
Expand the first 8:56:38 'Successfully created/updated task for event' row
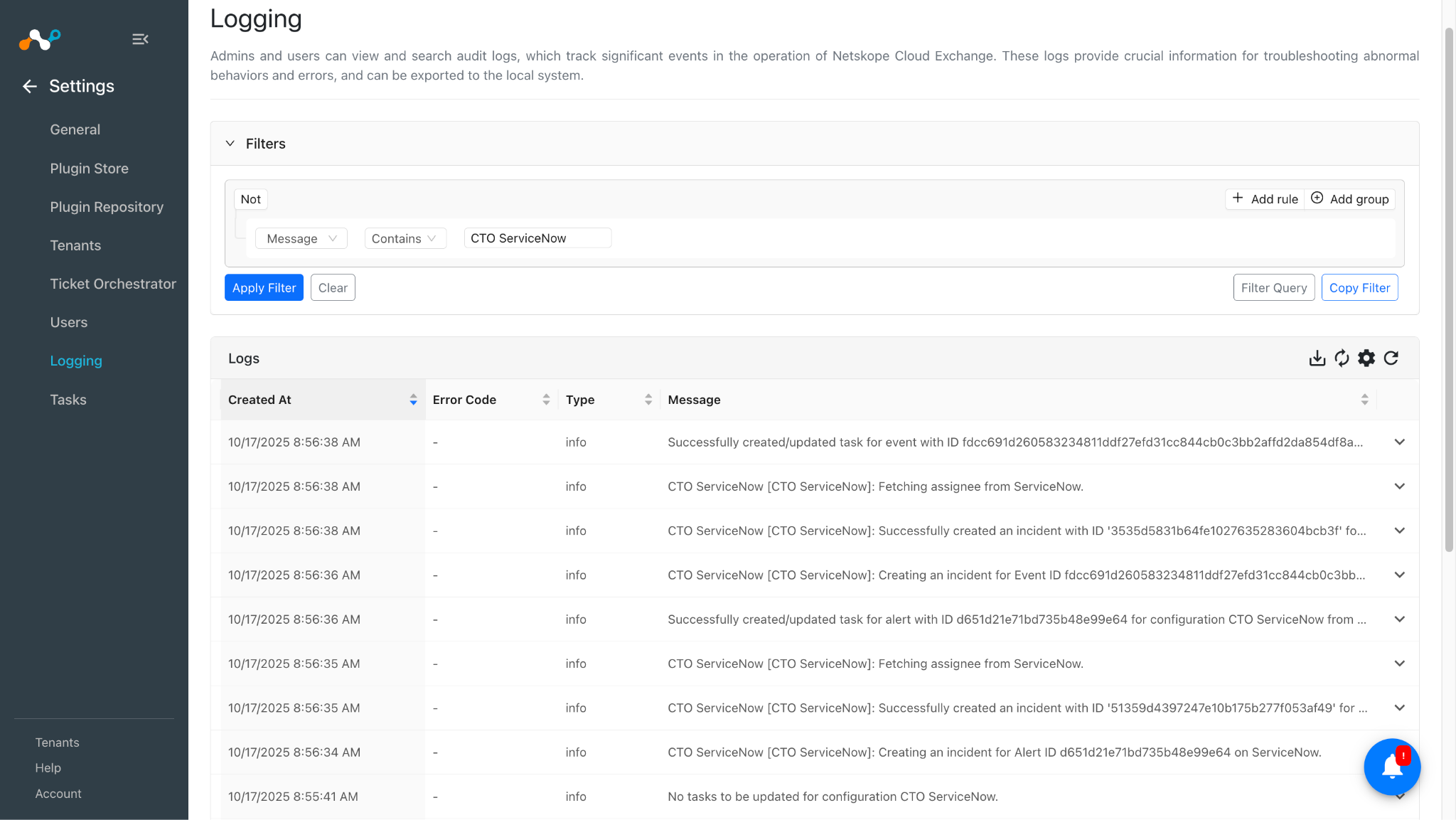click(1399, 442)
